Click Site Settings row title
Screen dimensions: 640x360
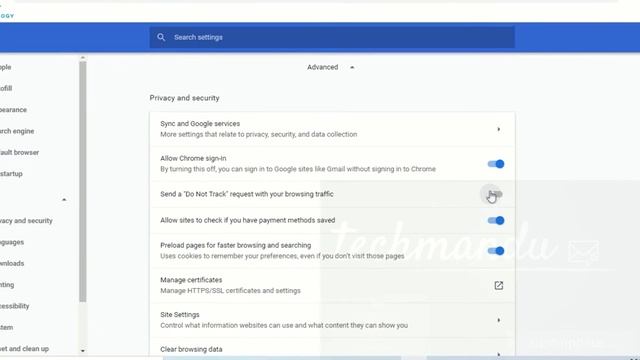tap(180, 315)
